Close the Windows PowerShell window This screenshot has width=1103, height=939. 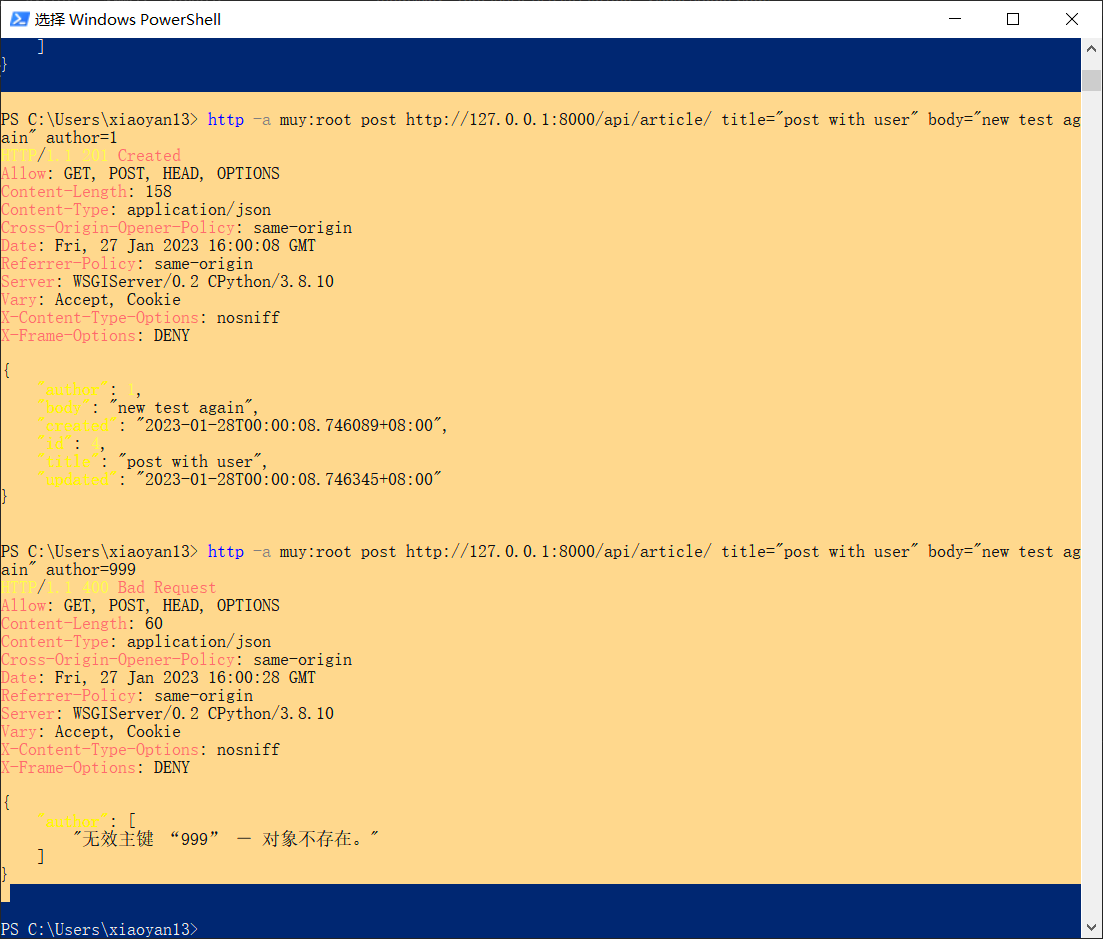click(1071, 19)
